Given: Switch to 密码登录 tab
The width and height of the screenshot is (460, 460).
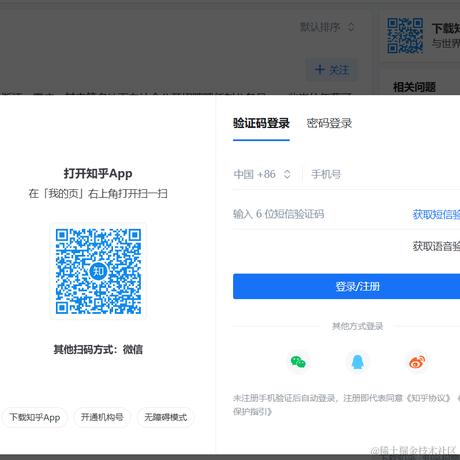Looking at the screenshot, I should pos(329,123).
